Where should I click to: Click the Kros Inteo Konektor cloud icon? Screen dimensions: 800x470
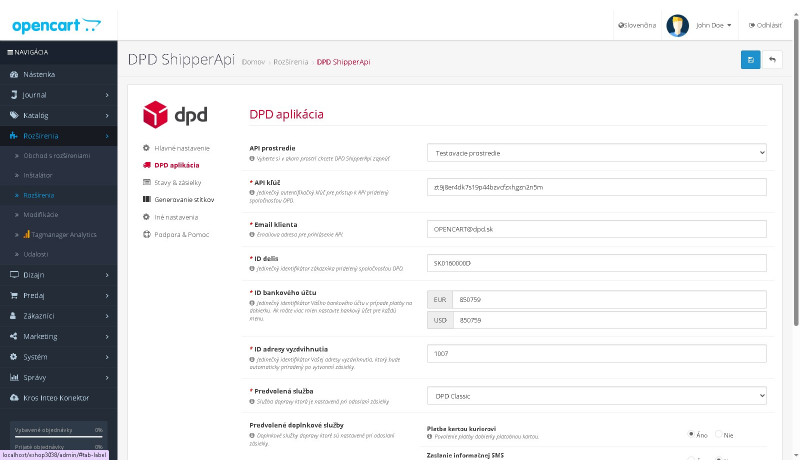pos(14,398)
